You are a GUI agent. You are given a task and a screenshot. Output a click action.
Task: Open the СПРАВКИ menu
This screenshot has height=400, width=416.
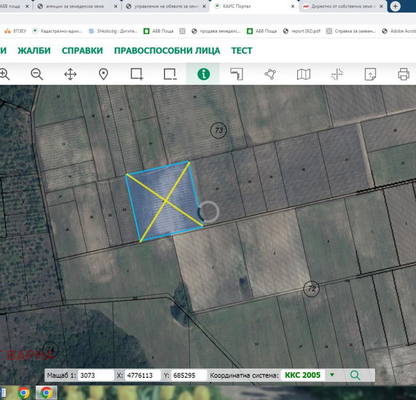pyautogui.click(x=82, y=51)
